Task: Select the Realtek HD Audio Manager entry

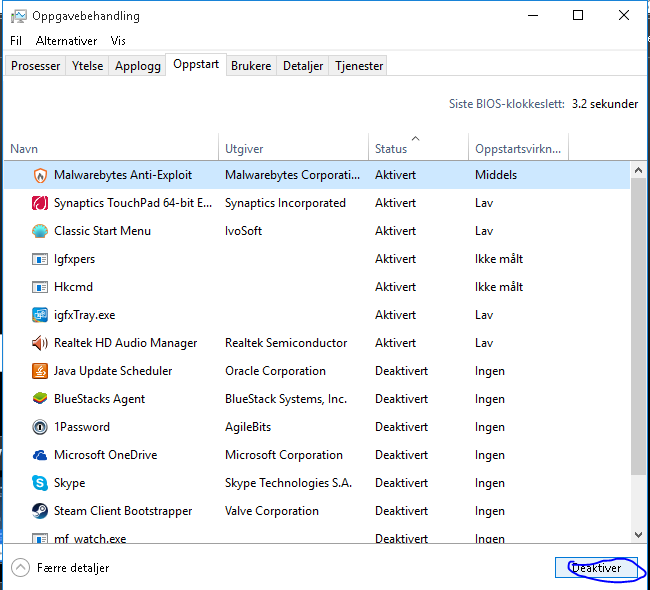Action: [126, 343]
